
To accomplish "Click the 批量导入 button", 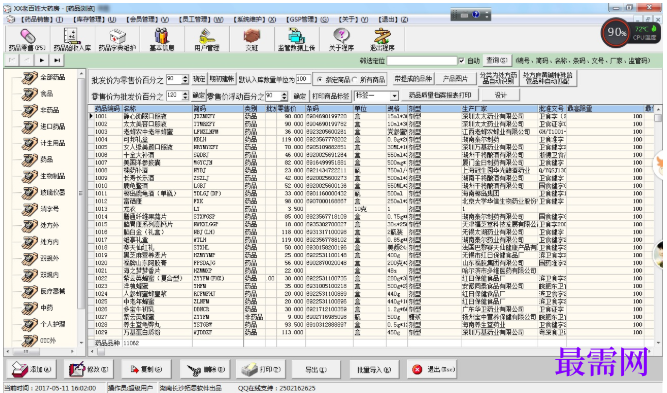I will (374, 369).
